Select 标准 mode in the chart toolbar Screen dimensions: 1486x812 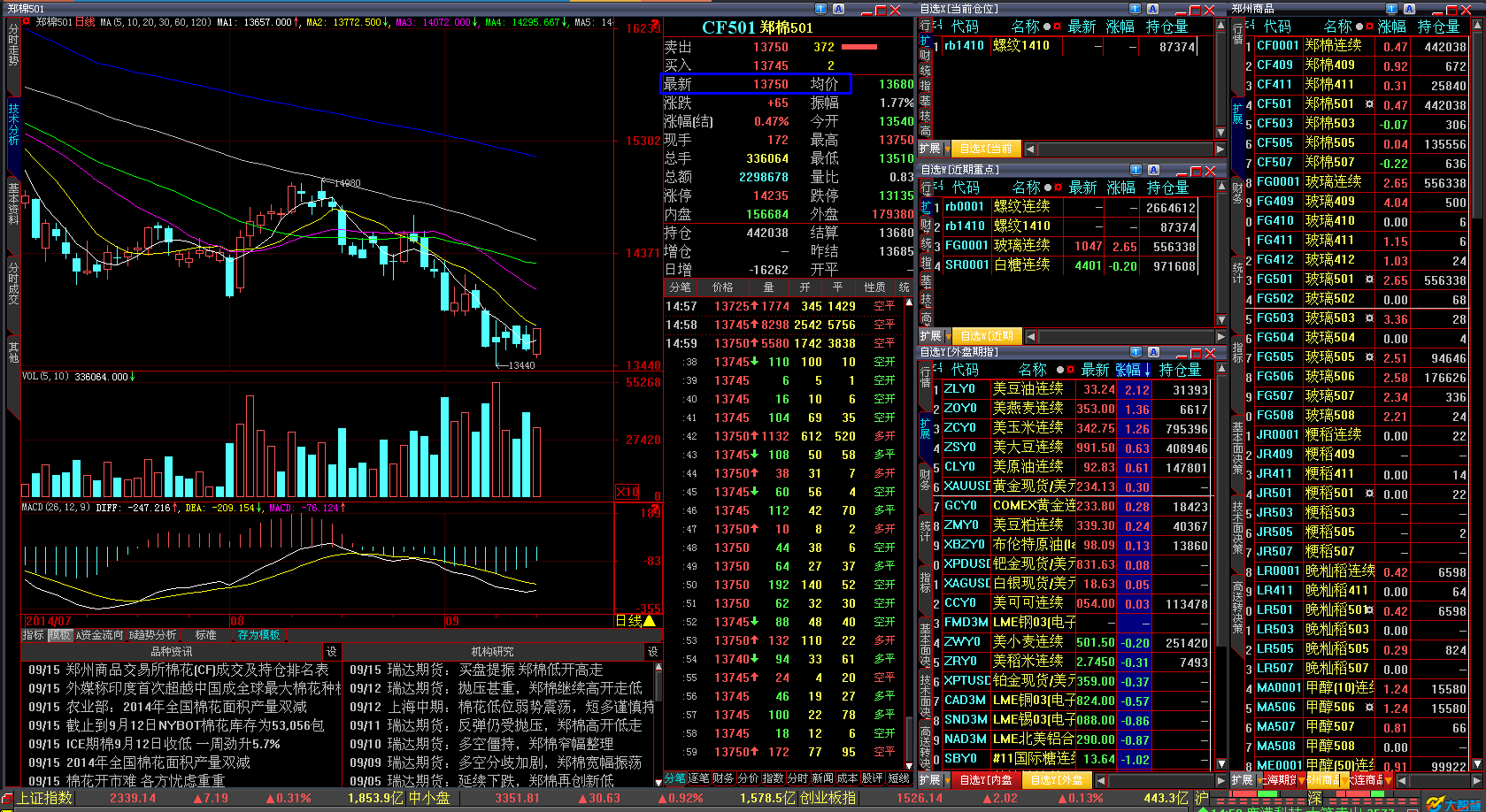pos(205,635)
